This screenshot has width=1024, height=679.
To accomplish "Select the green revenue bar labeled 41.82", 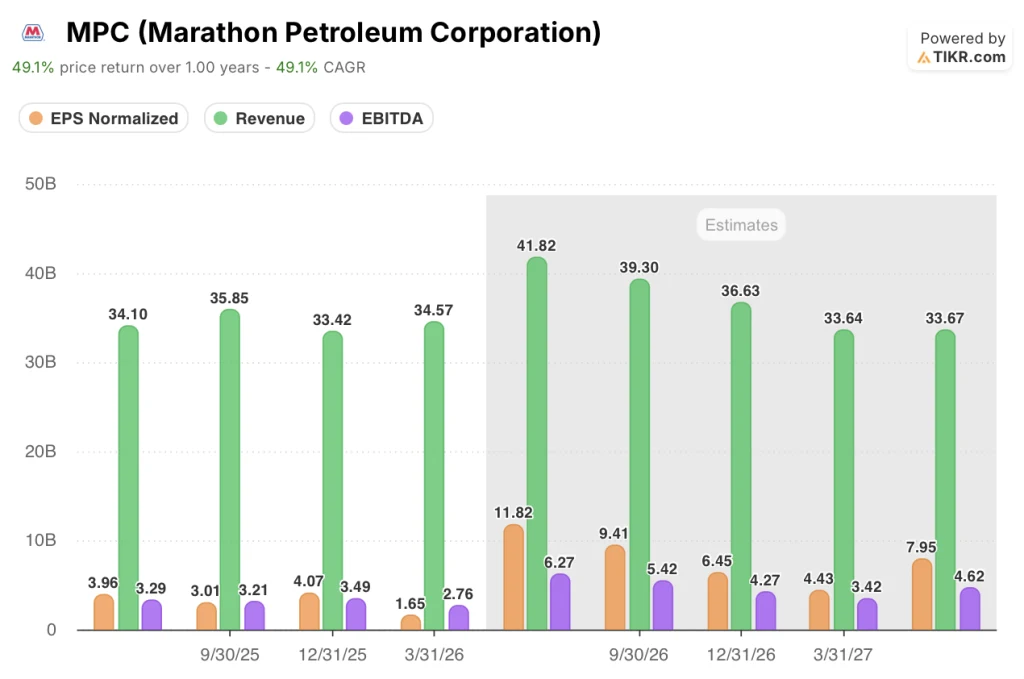I will coord(537,443).
